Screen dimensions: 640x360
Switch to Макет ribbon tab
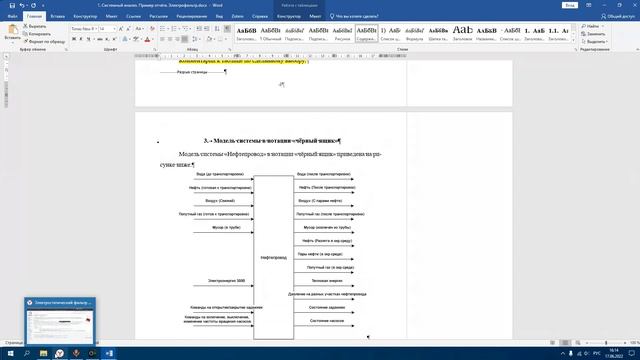tap(111, 16)
